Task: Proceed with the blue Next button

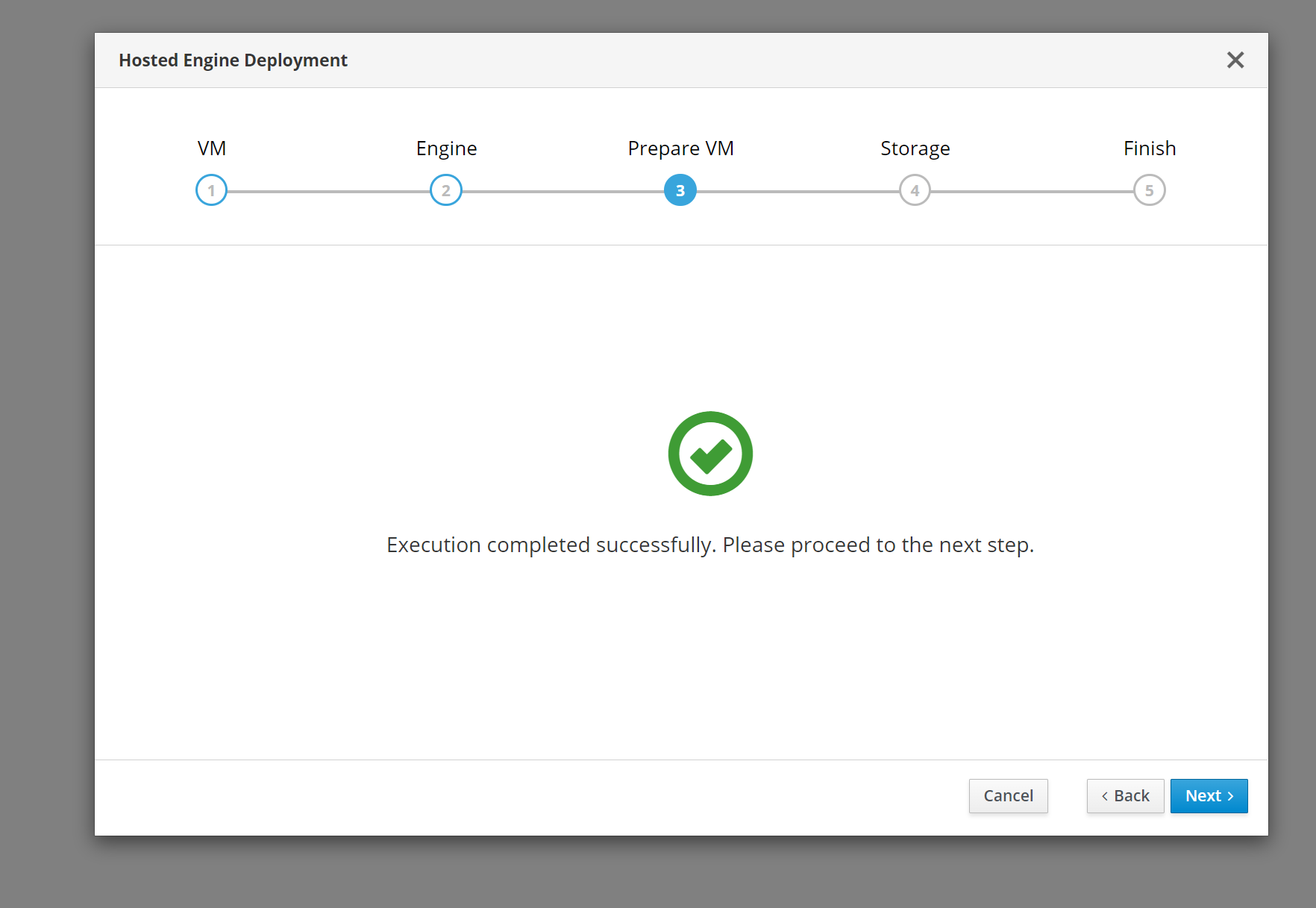Action: (x=1209, y=796)
